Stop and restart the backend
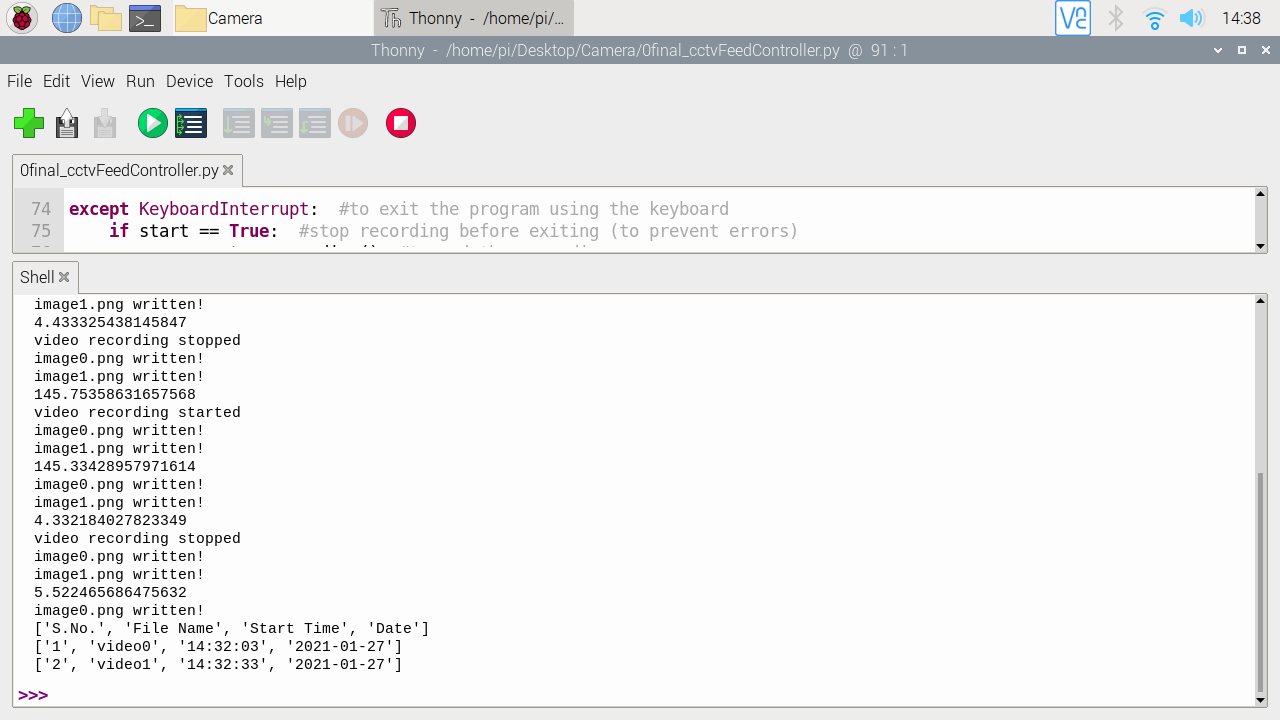The width and height of the screenshot is (1280, 720). tap(400, 123)
